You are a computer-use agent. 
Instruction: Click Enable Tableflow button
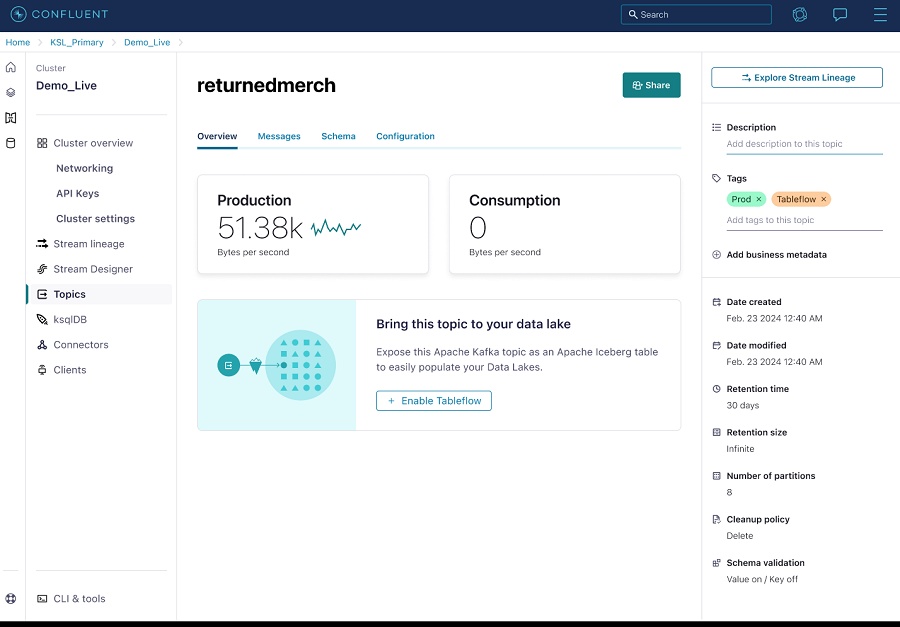(434, 401)
